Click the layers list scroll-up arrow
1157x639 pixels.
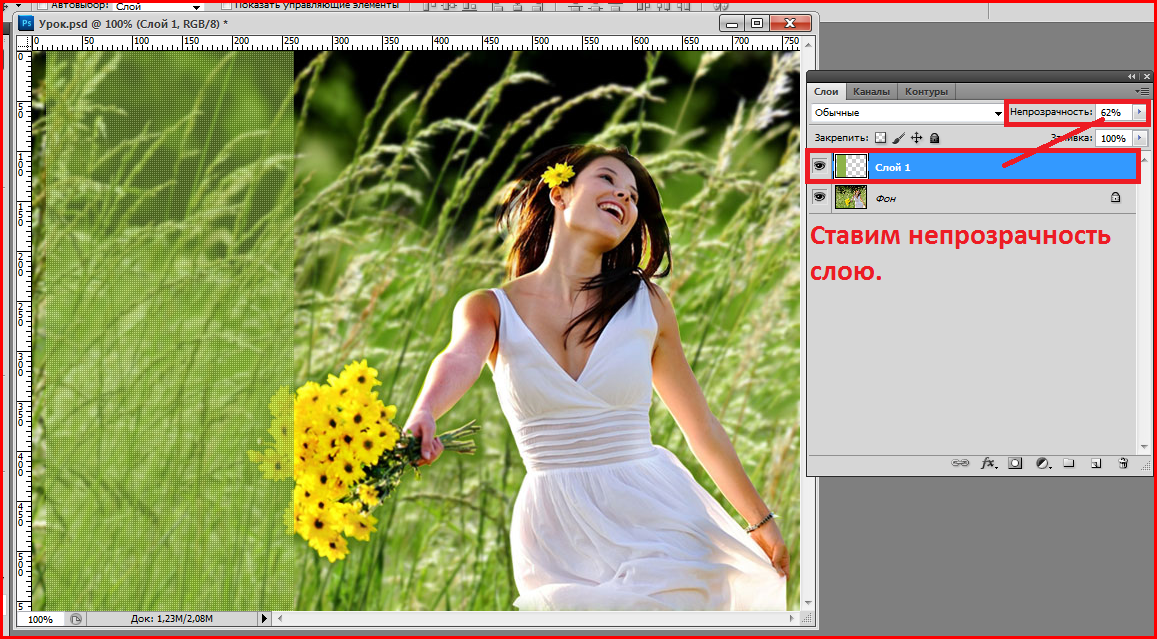[x=1144, y=159]
